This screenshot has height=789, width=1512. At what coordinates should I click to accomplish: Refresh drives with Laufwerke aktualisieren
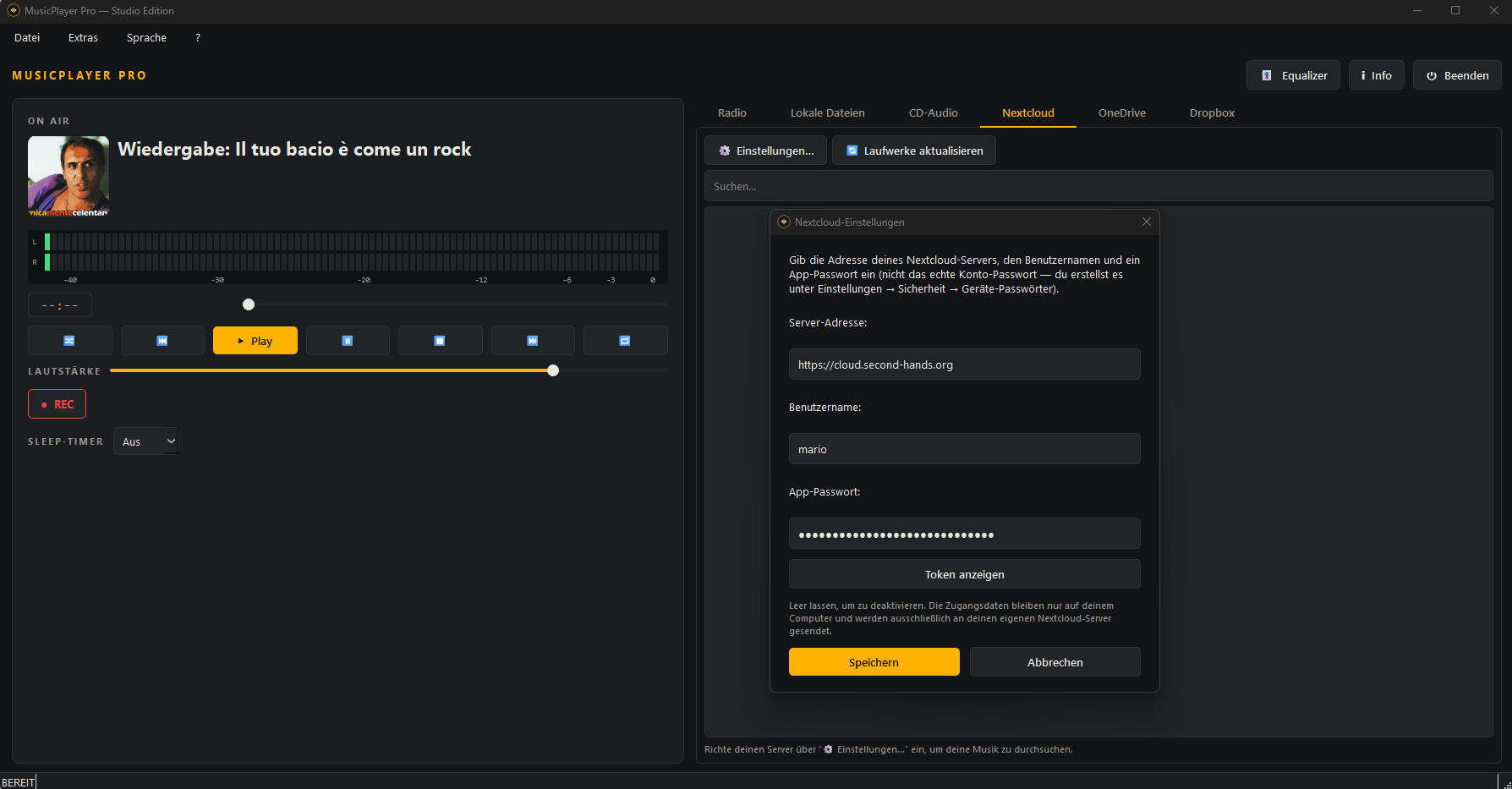pos(914,151)
